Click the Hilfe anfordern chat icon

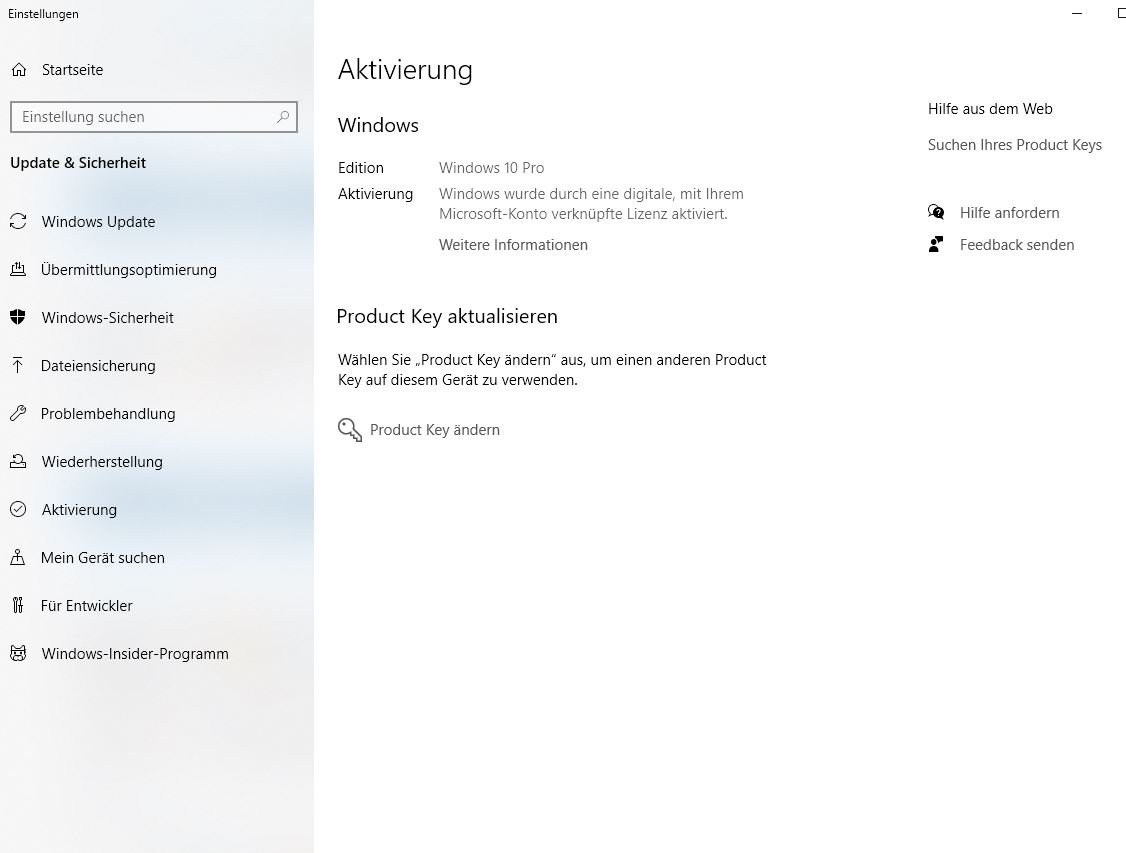tap(936, 212)
